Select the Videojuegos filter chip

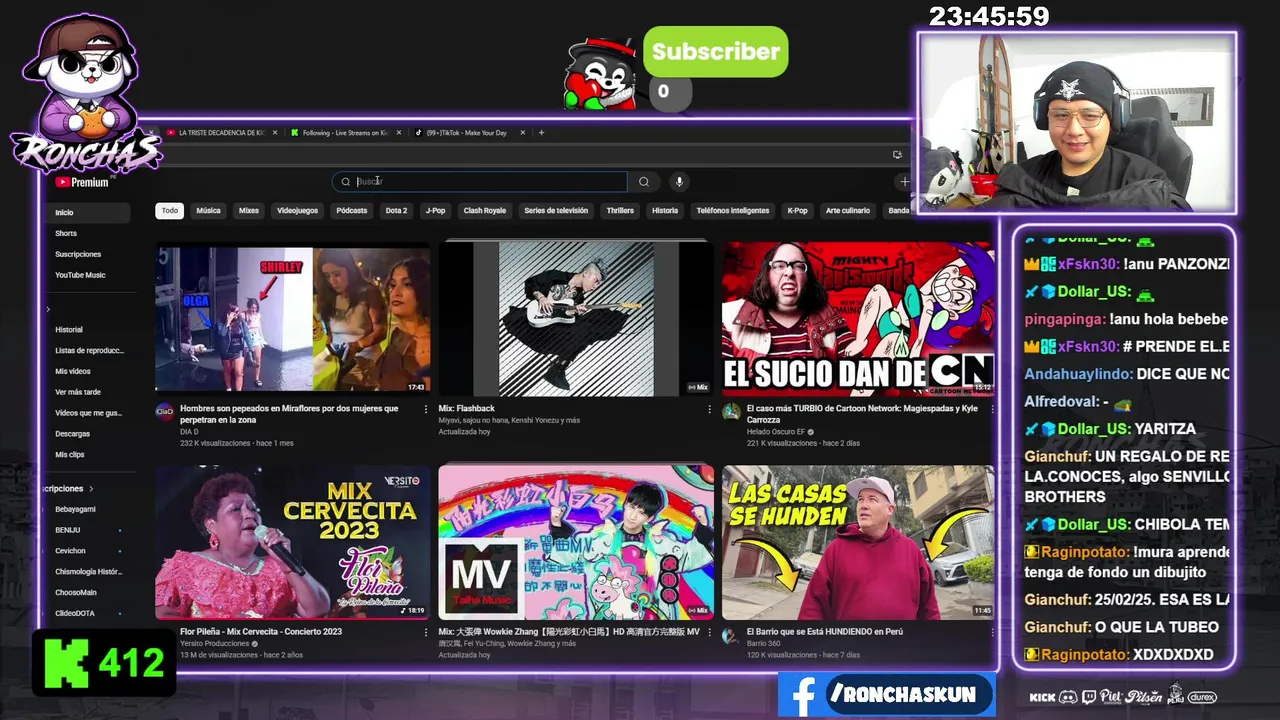pyautogui.click(x=297, y=210)
